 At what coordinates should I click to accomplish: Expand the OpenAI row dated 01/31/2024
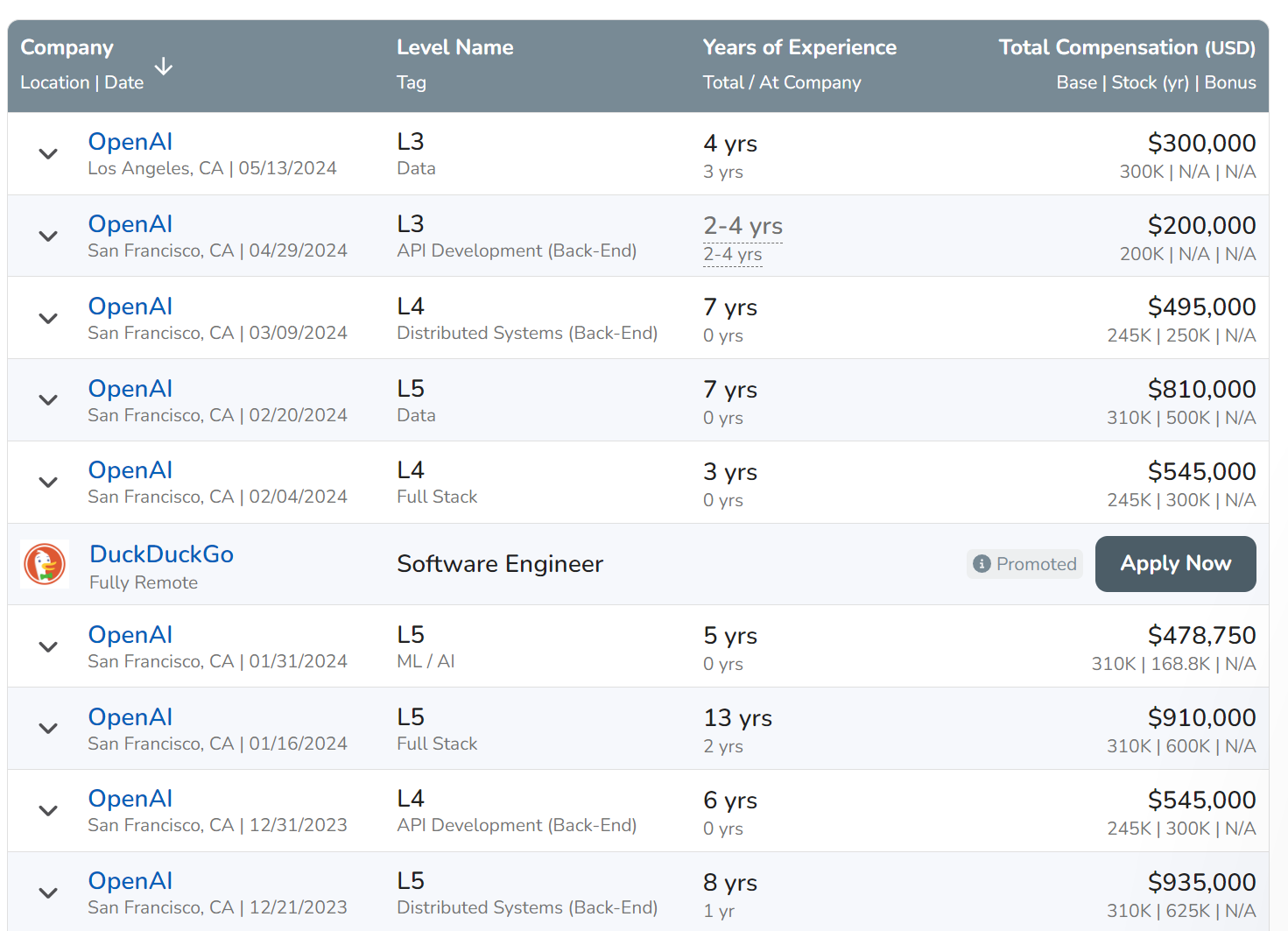pyautogui.click(x=48, y=646)
